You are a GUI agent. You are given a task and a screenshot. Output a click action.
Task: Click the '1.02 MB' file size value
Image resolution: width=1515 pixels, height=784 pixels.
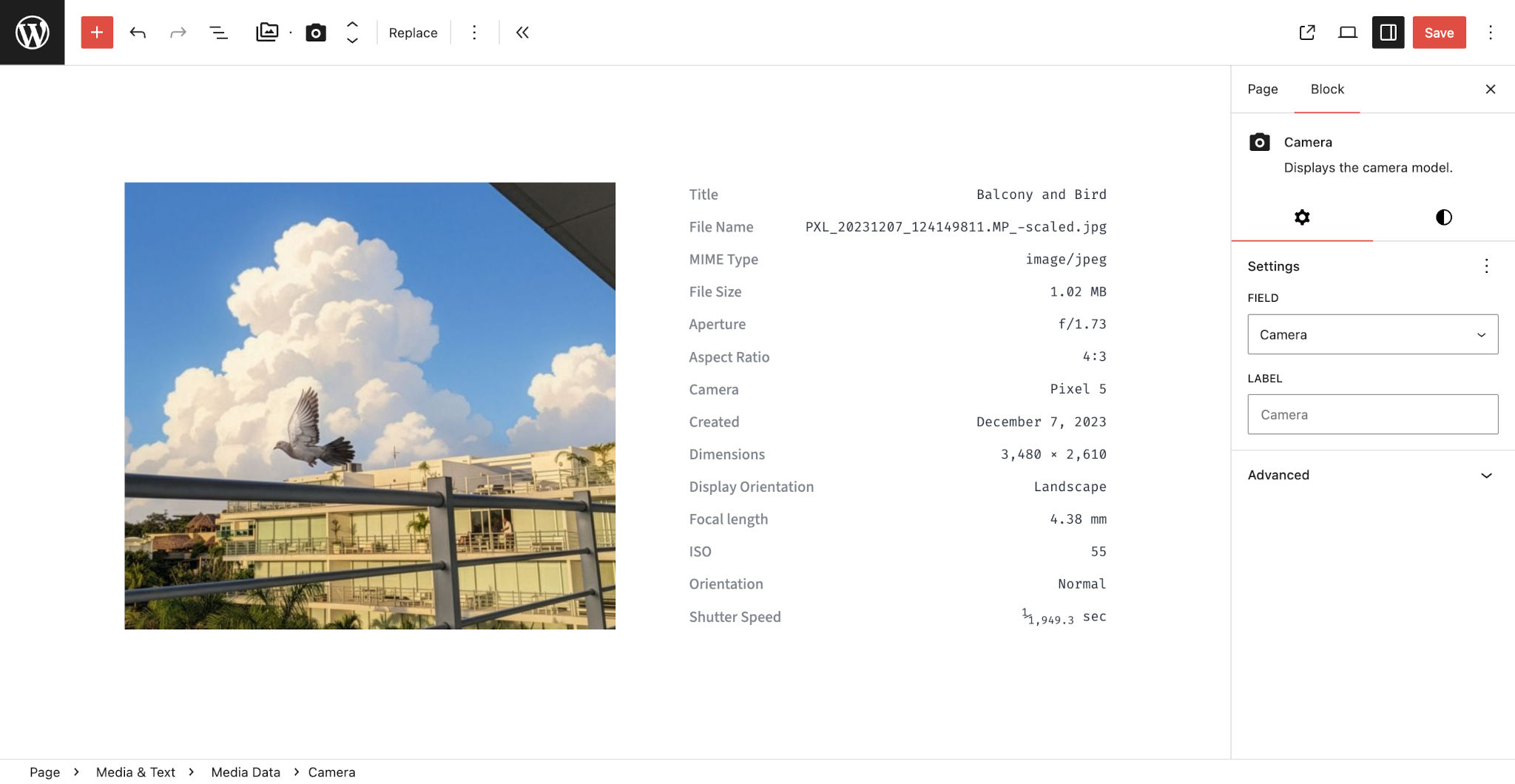point(1078,292)
